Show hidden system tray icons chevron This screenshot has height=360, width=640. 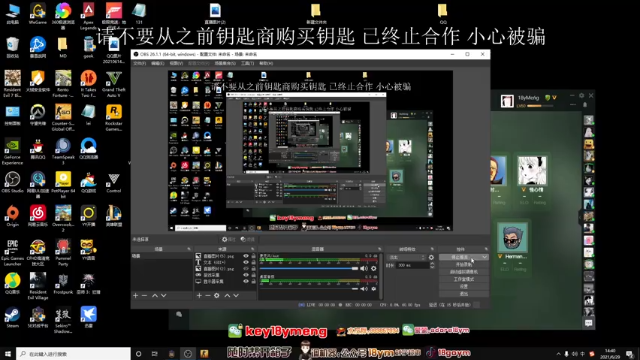point(558,354)
